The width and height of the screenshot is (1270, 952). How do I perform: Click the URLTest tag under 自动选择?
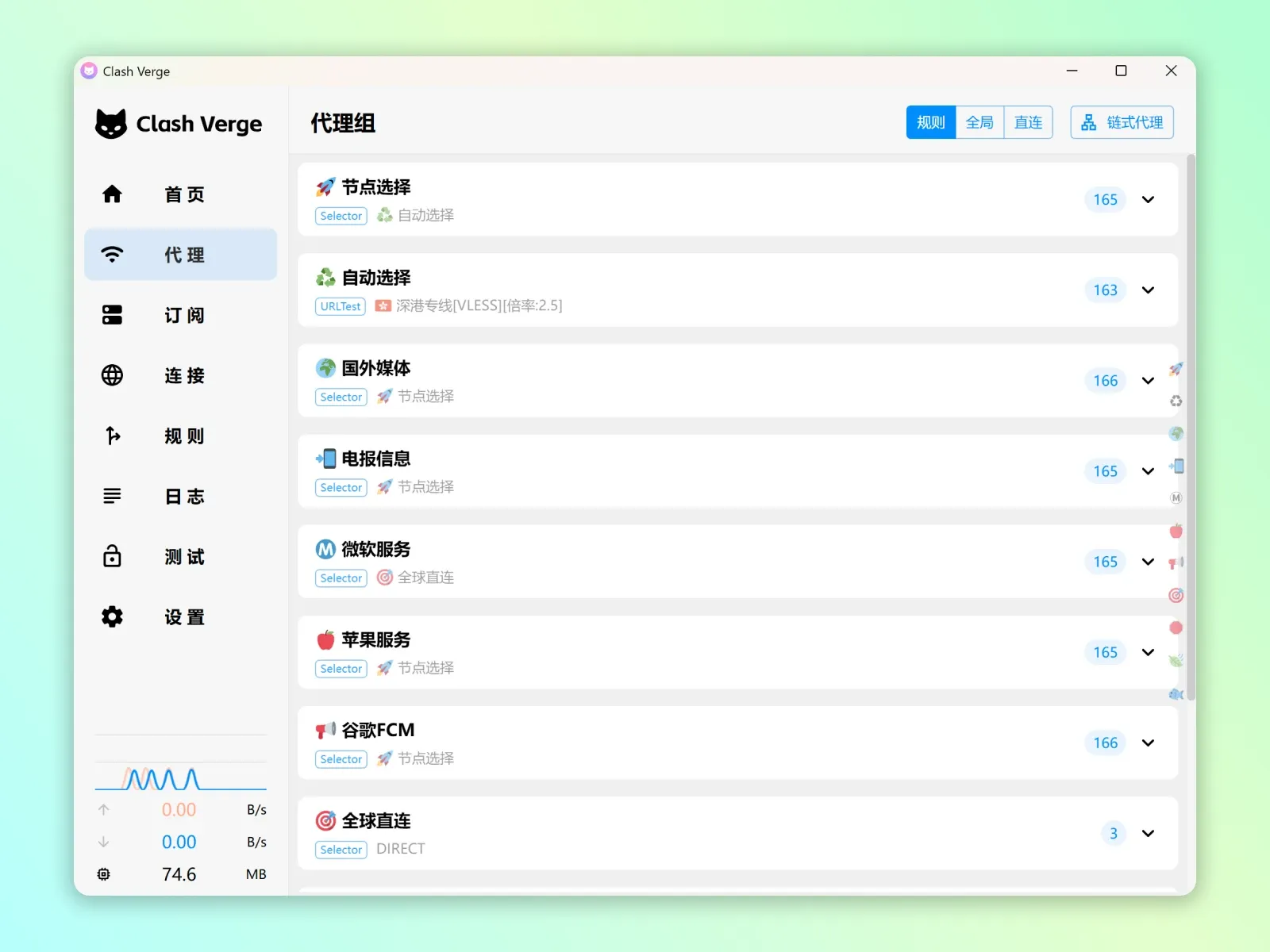pos(341,306)
